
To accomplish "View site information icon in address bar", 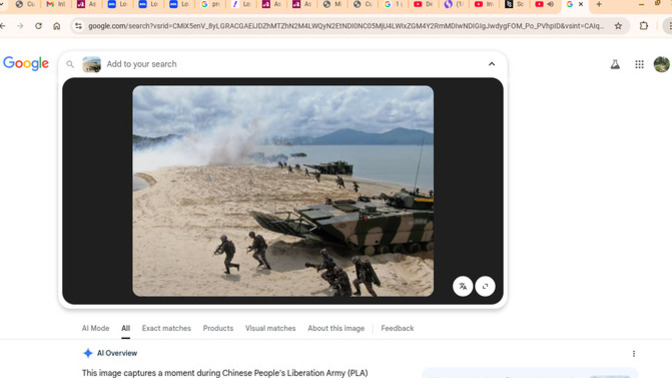I will (x=78, y=26).
